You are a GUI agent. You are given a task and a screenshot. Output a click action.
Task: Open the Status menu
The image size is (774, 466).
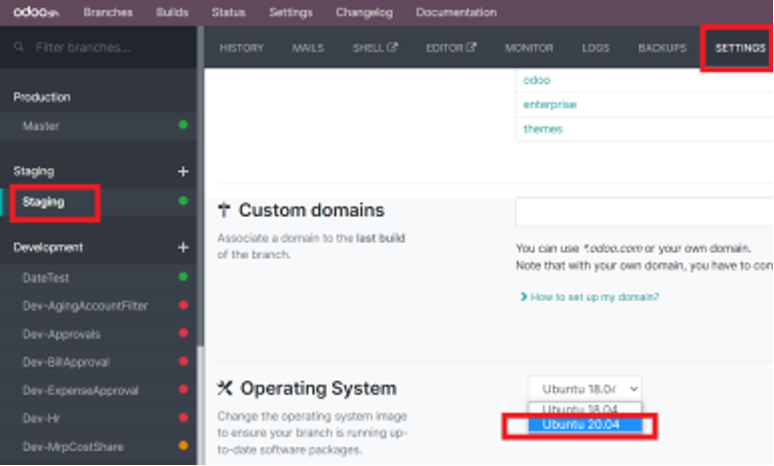tap(229, 12)
